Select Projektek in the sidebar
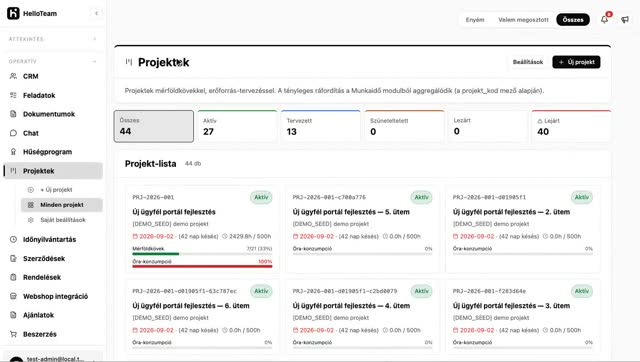 (53, 171)
